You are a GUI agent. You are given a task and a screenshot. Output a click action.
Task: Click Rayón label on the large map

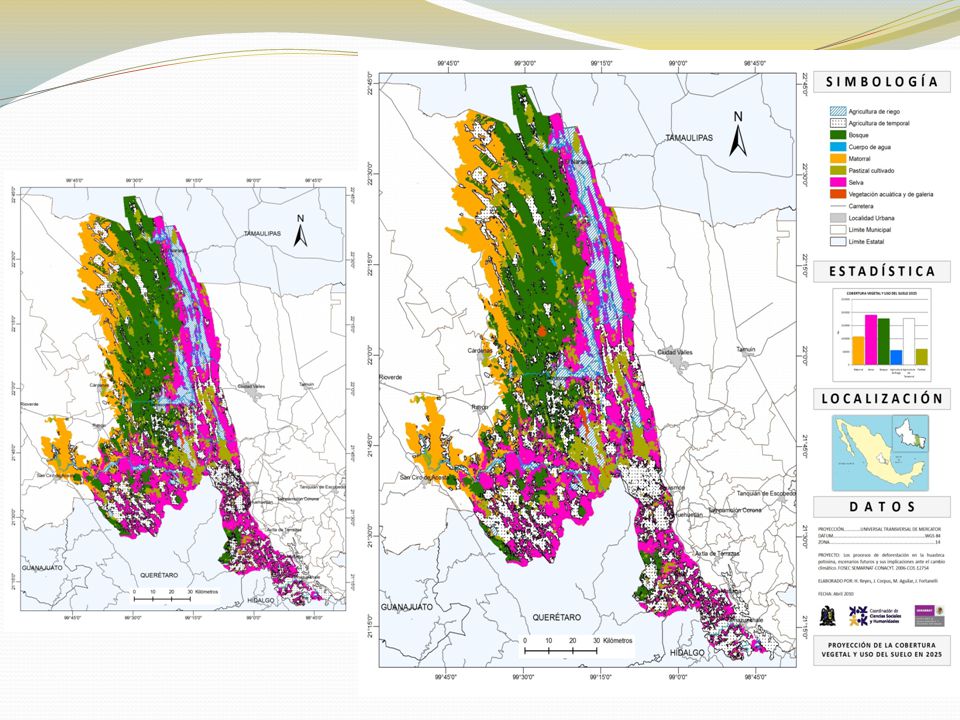pyautogui.click(x=480, y=407)
